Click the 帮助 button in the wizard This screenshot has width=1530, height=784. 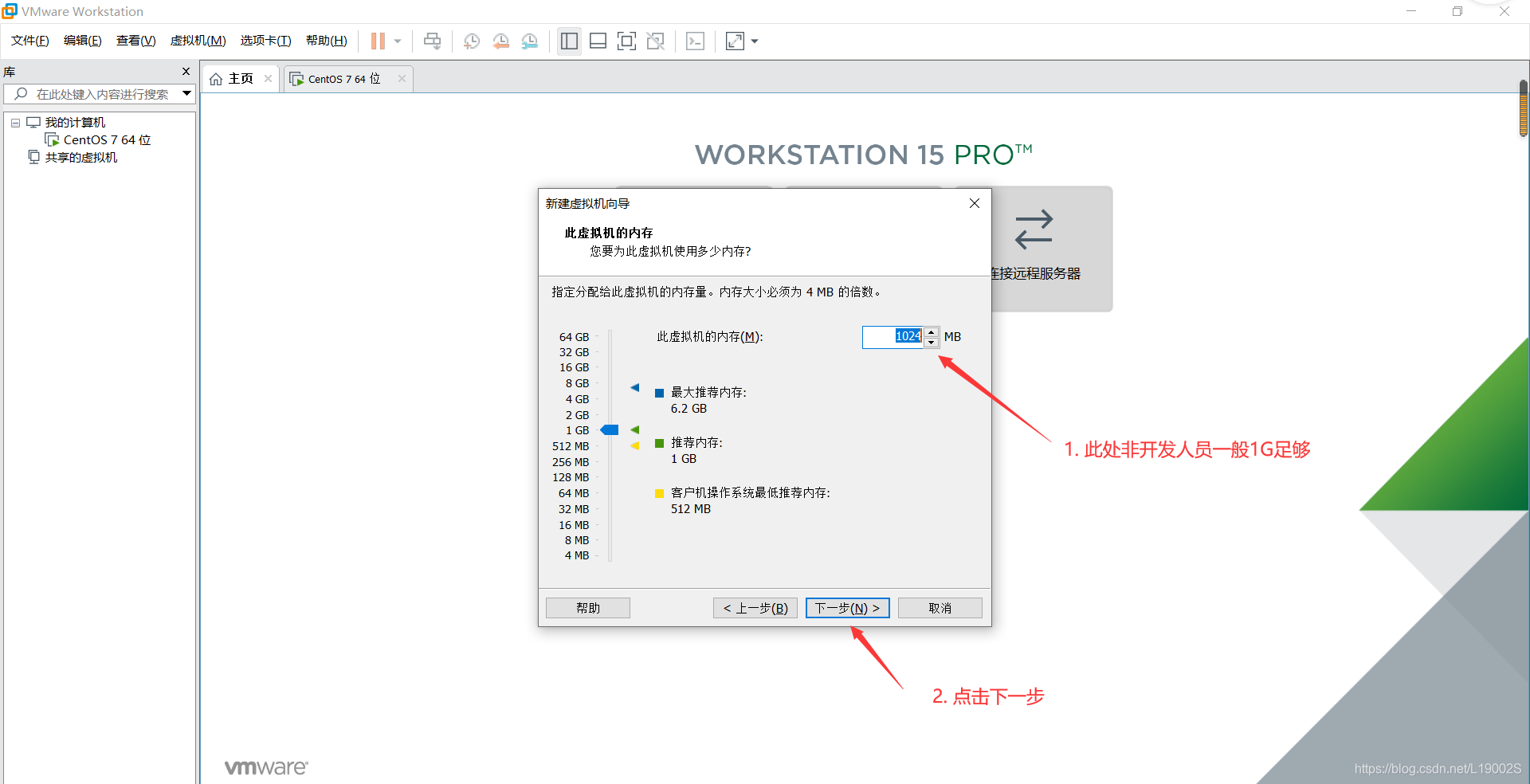[588, 608]
